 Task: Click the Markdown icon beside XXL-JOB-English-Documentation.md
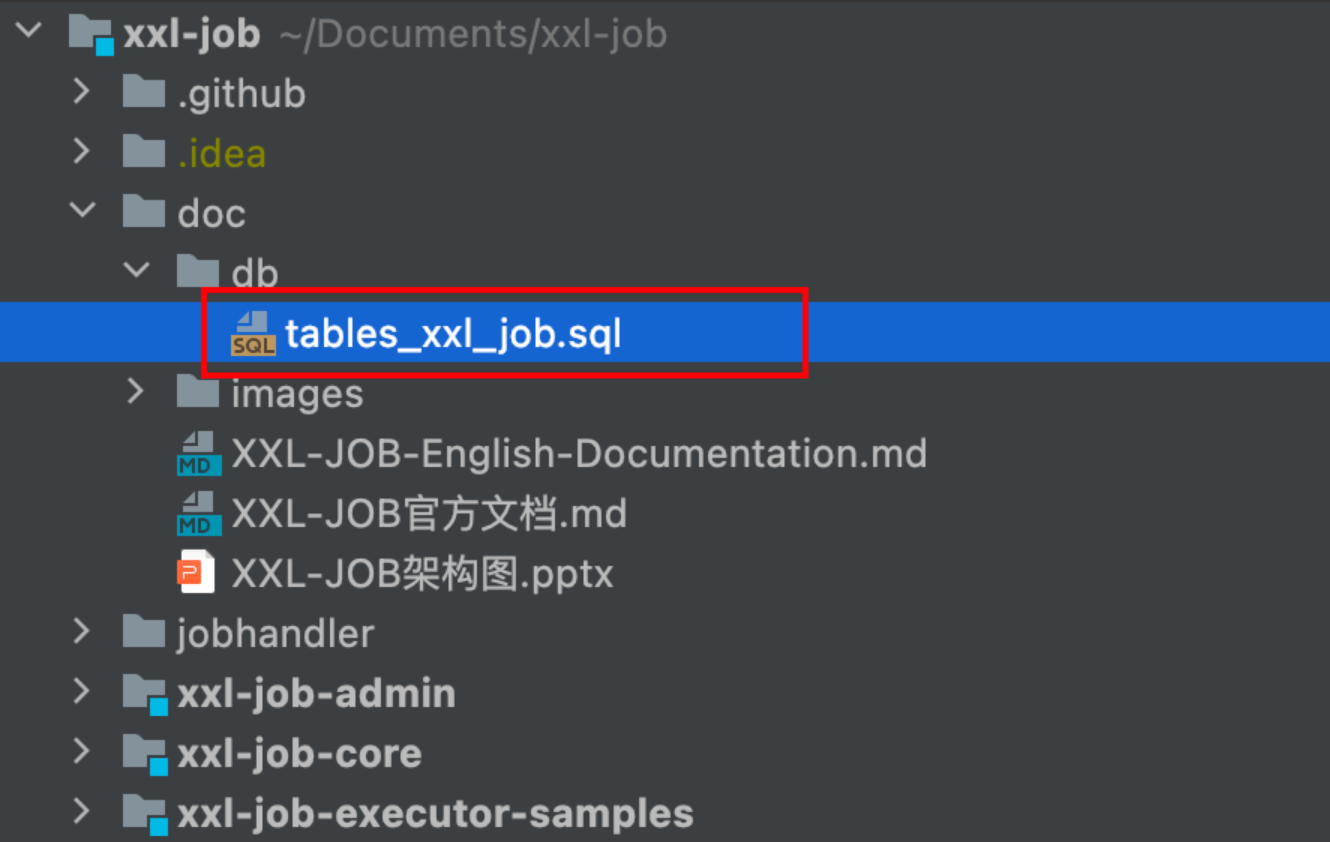point(199,454)
